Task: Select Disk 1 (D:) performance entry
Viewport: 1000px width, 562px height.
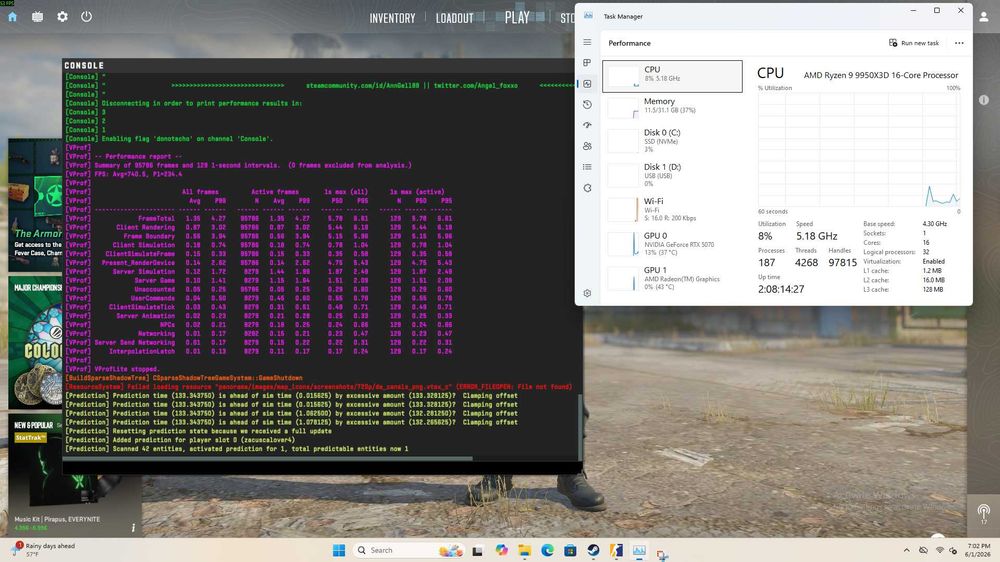Action: tap(672, 175)
